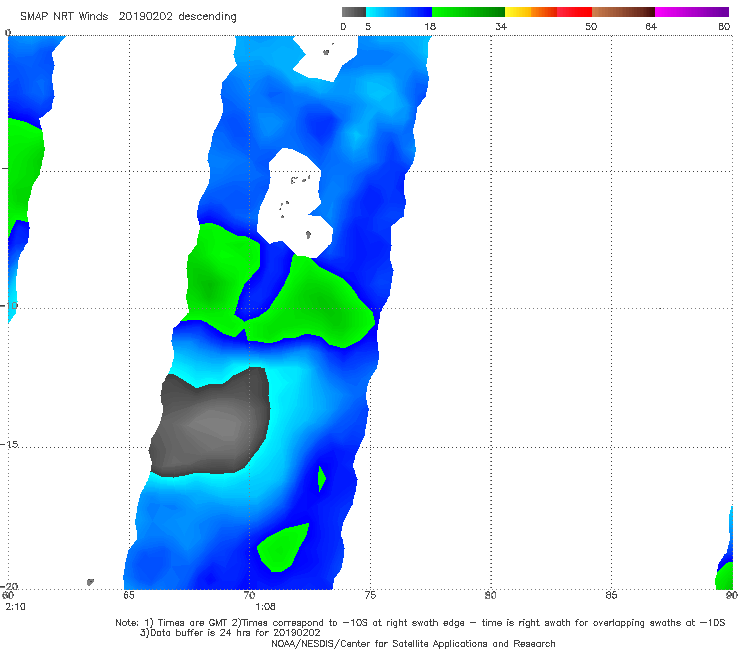Click the green segment of the color bar
The height and width of the screenshot is (650, 740).
coord(468,12)
